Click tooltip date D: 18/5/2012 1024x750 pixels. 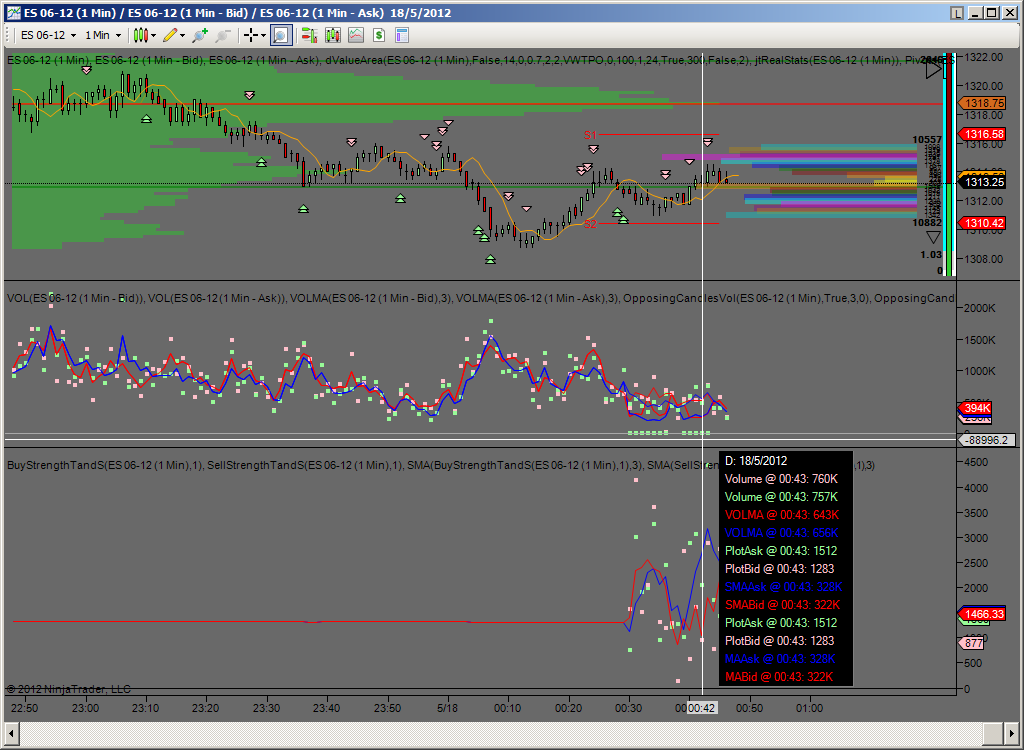pyautogui.click(x=756, y=461)
